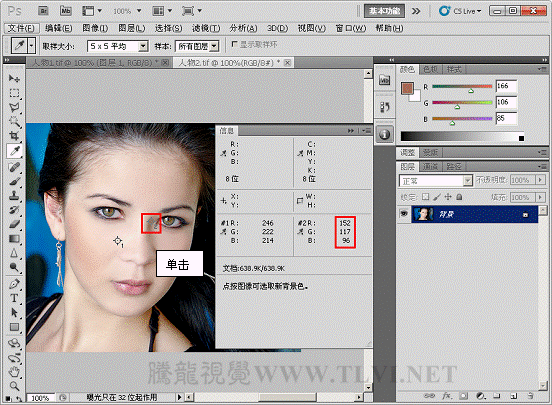Image resolution: width=552 pixels, height=405 pixels.
Task: Select the Brush tool
Action: click(x=14, y=181)
